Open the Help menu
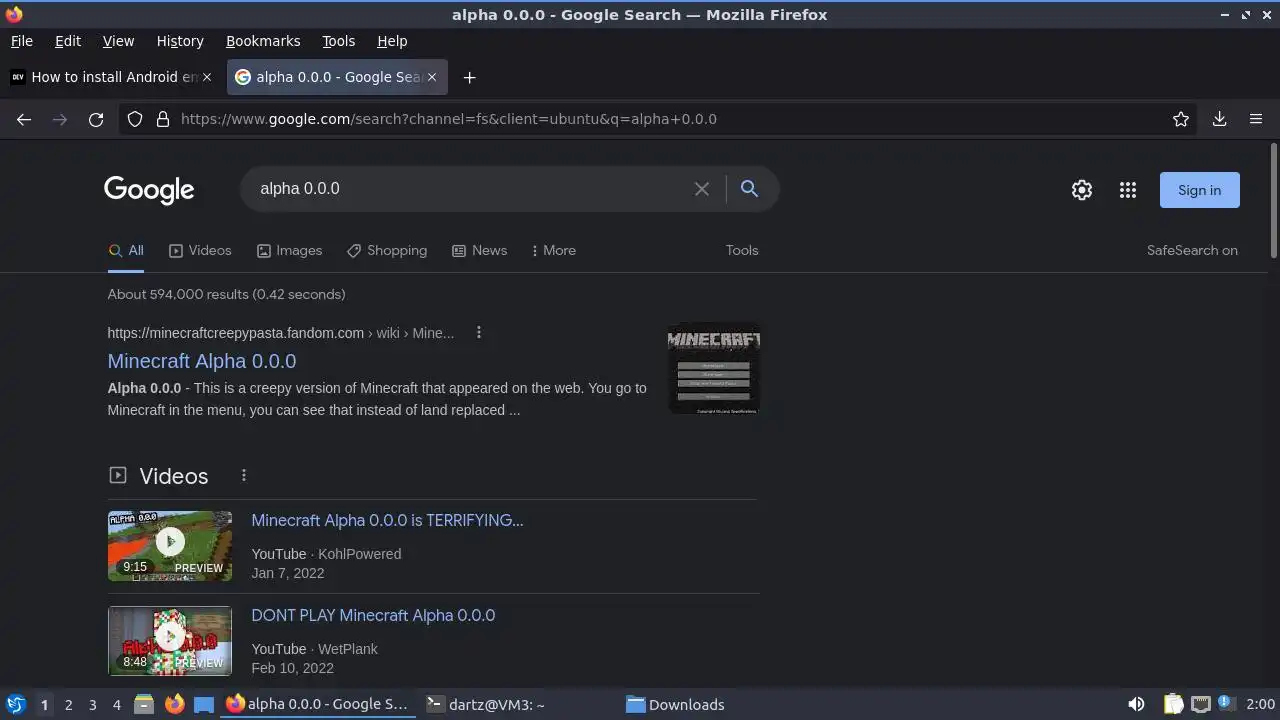Viewport: 1280px width, 720px height. [392, 41]
